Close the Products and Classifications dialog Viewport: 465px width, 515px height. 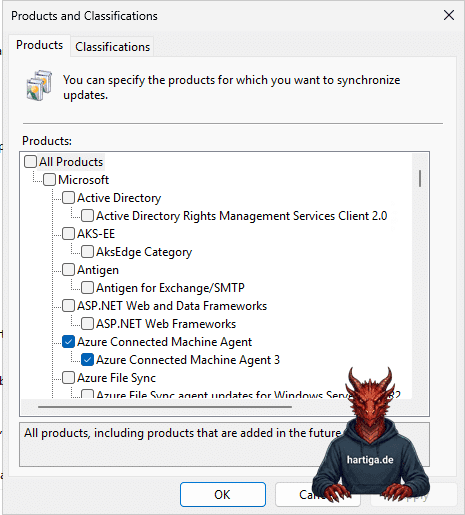pyautogui.click(x=449, y=15)
